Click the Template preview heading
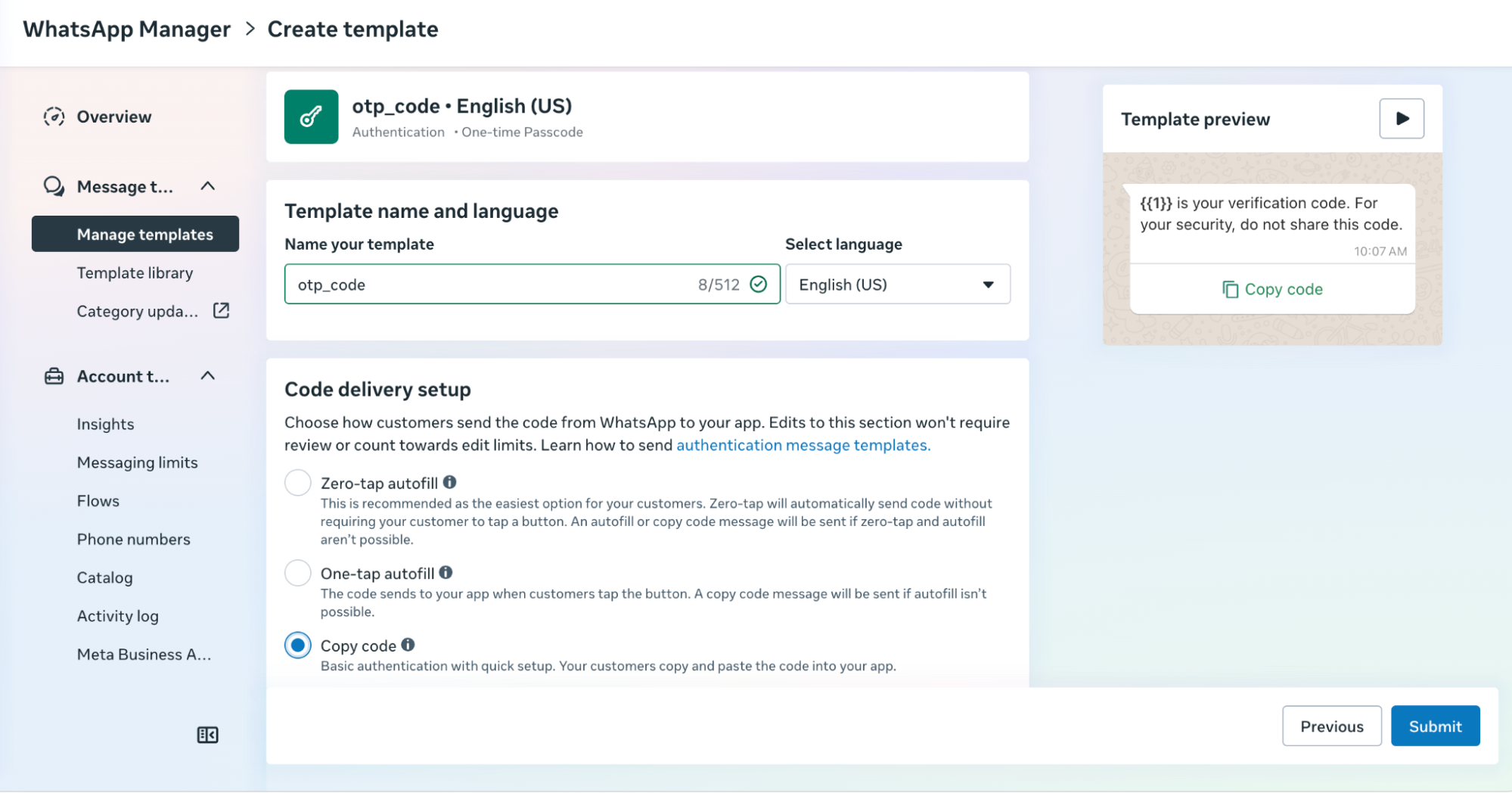1512x793 pixels. (1195, 119)
